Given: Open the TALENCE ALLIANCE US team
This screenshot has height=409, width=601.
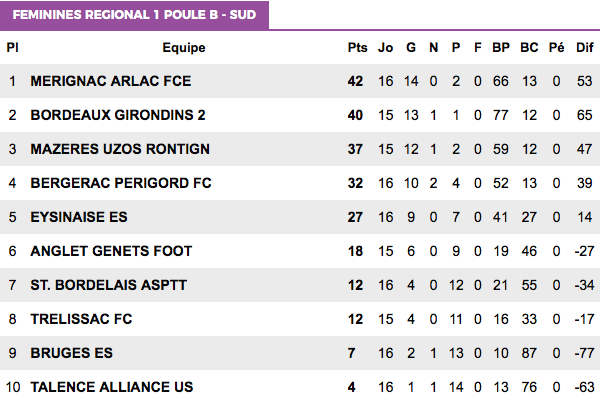Looking at the screenshot, I should 112,387.
